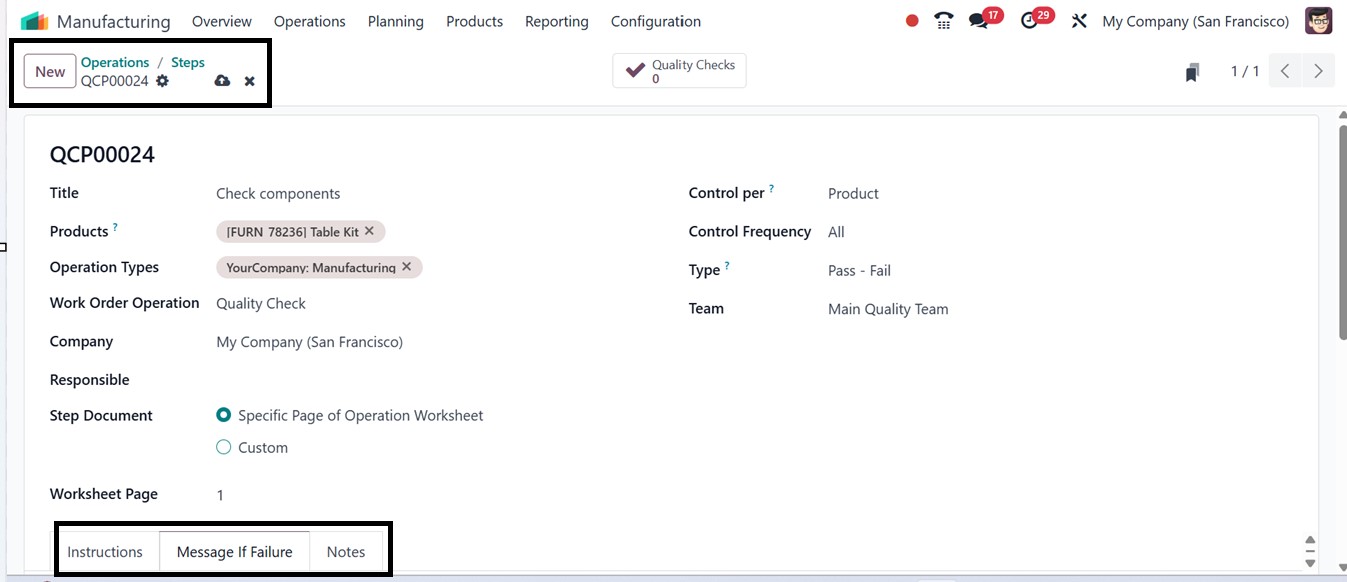1347x582 pixels.
Task: Click the bookmark icon near pager
Action: coord(1192,72)
